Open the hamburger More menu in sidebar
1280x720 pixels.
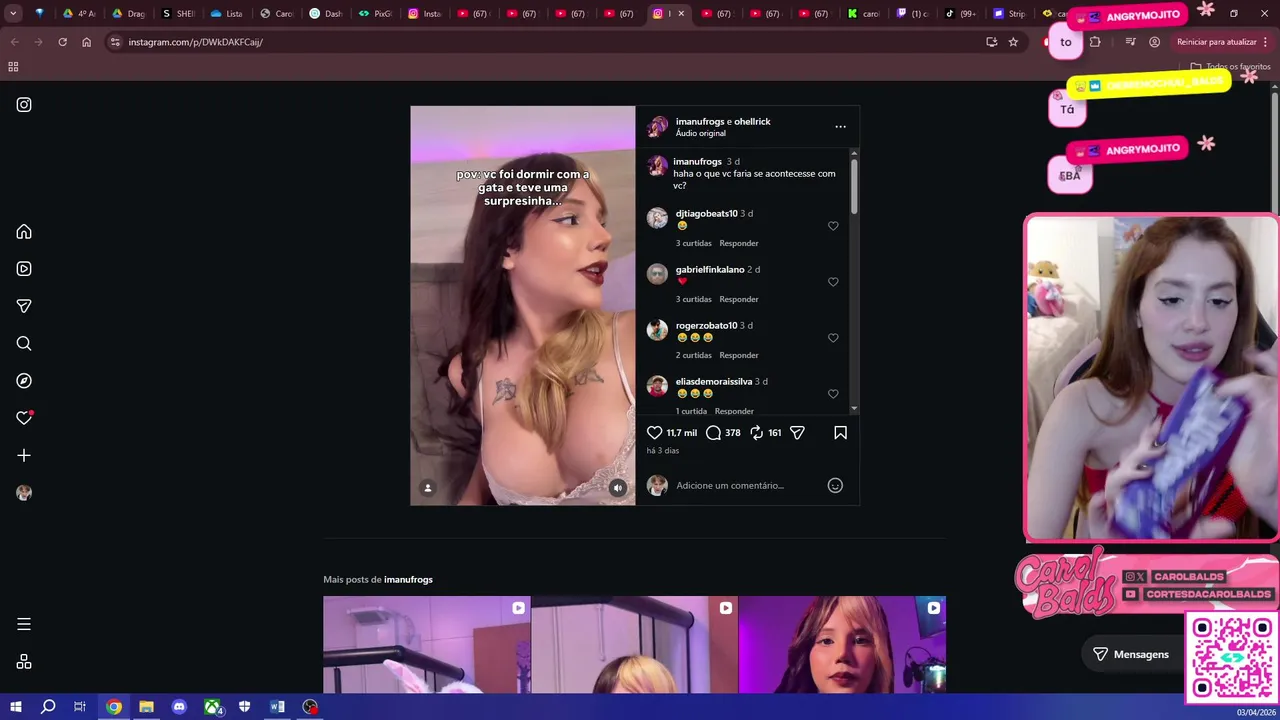click(x=24, y=624)
